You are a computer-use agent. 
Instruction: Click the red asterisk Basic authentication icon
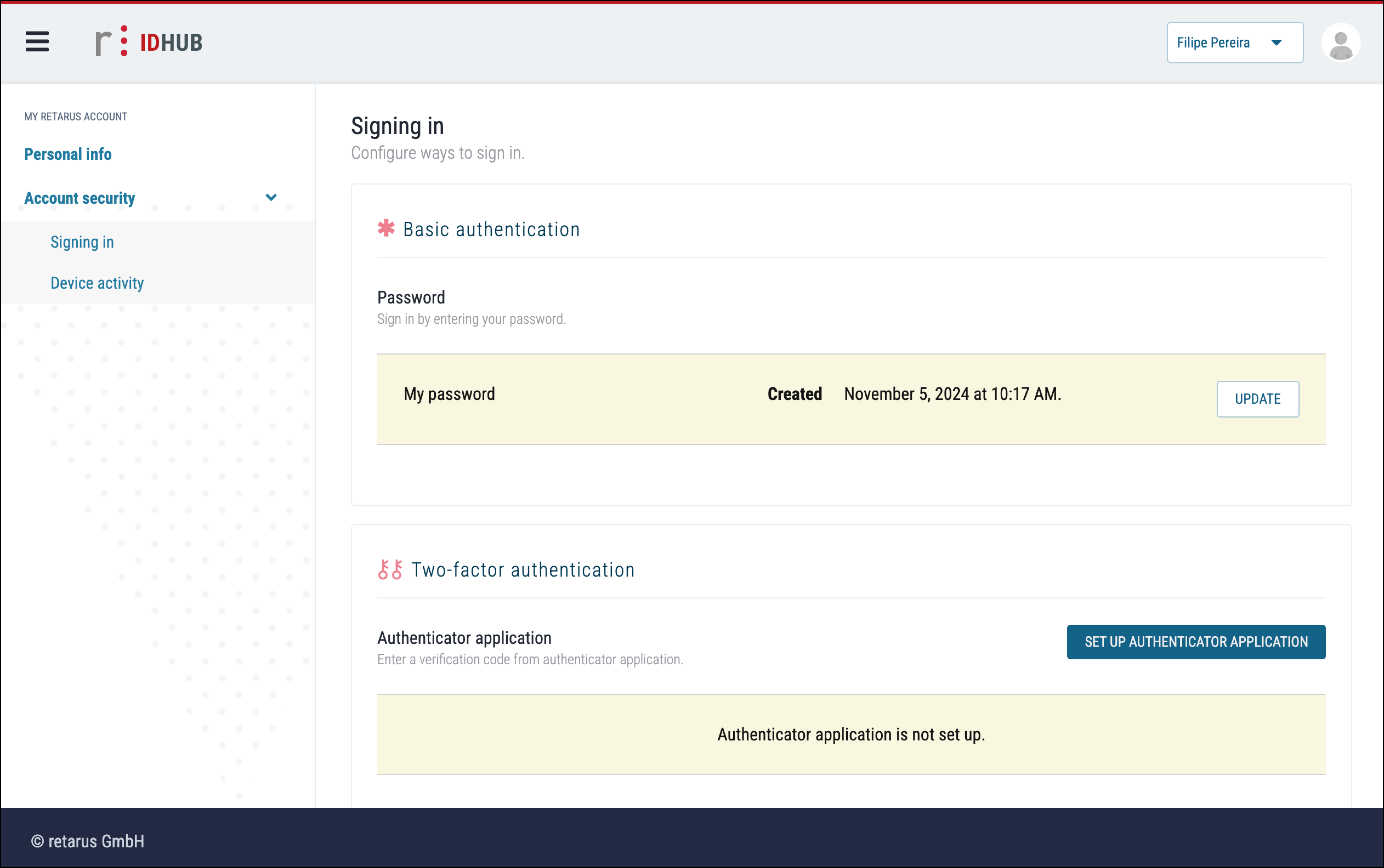point(386,229)
